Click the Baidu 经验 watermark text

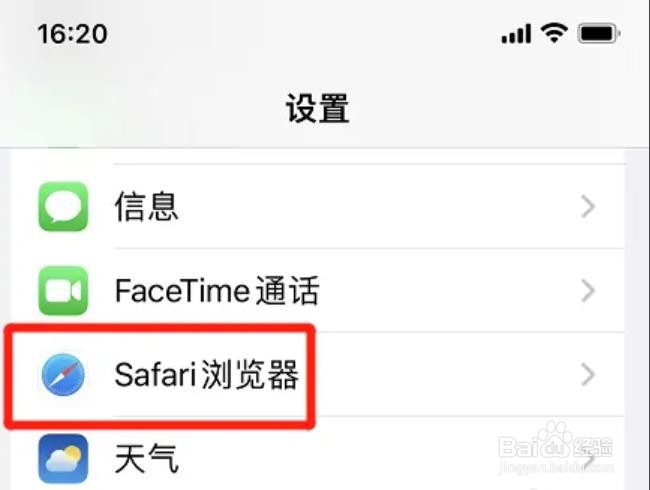(x=592, y=447)
